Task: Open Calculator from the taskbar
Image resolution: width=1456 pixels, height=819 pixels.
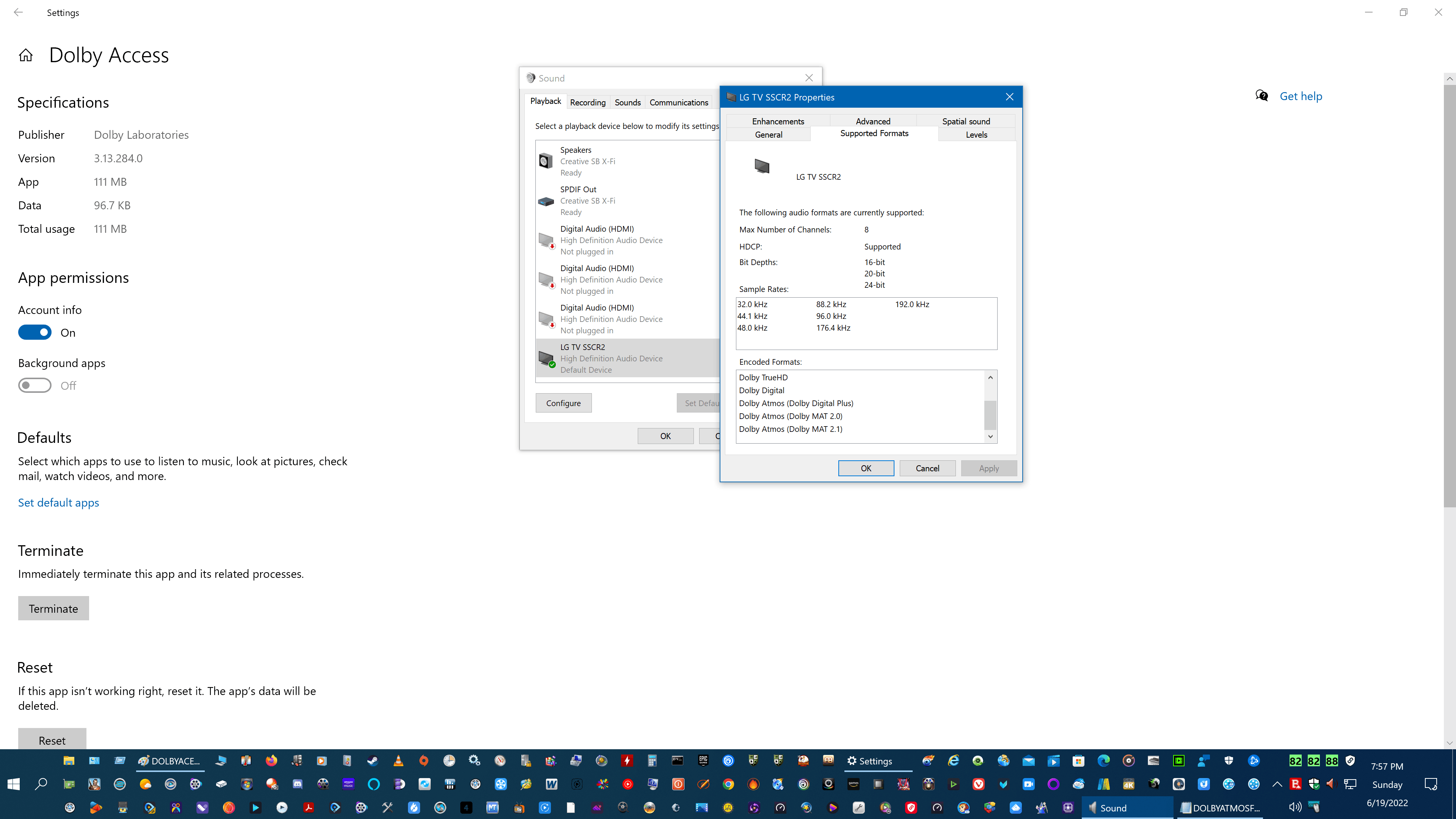Action: (652, 761)
